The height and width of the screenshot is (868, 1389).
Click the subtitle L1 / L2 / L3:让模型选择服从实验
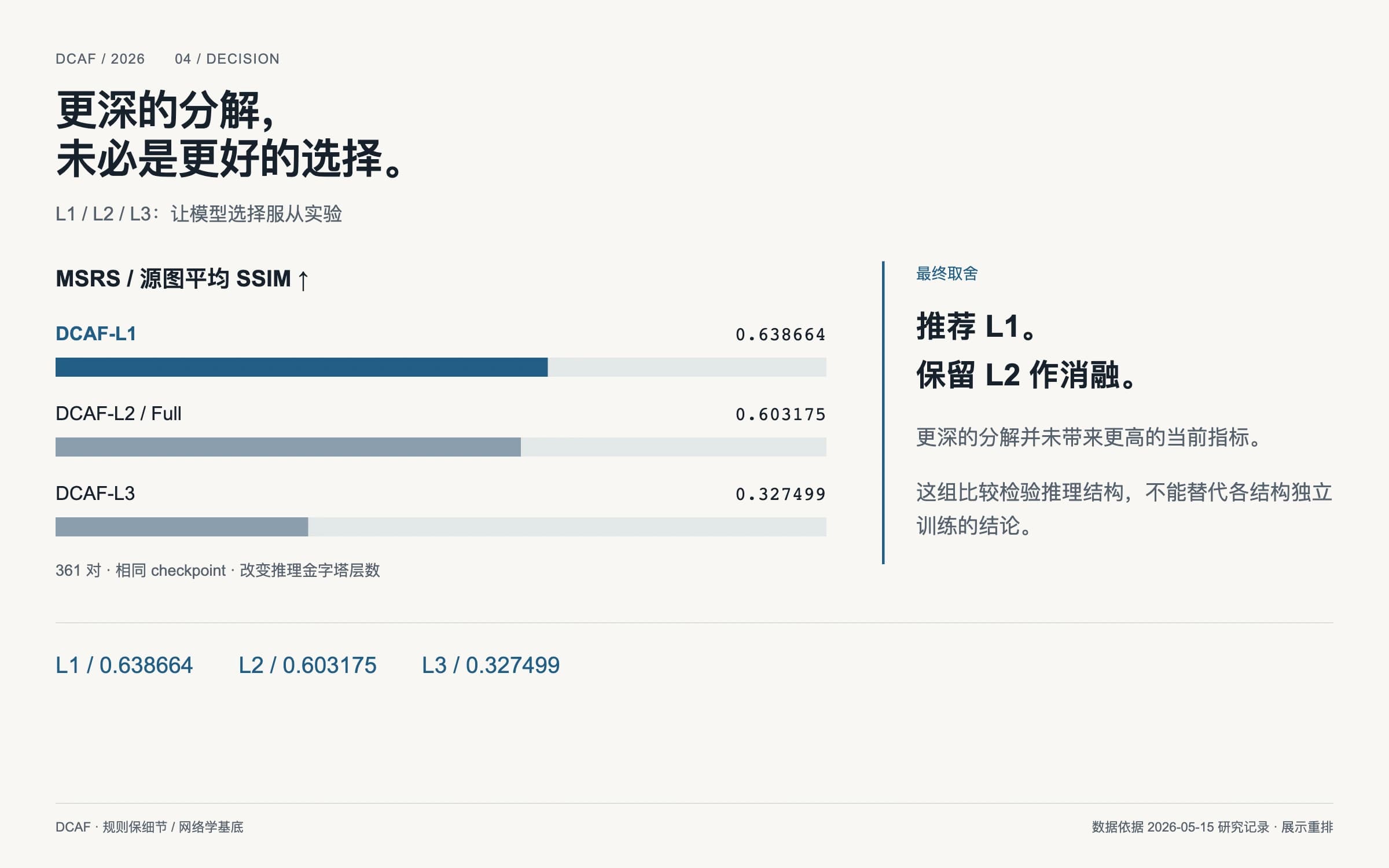(x=199, y=214)
